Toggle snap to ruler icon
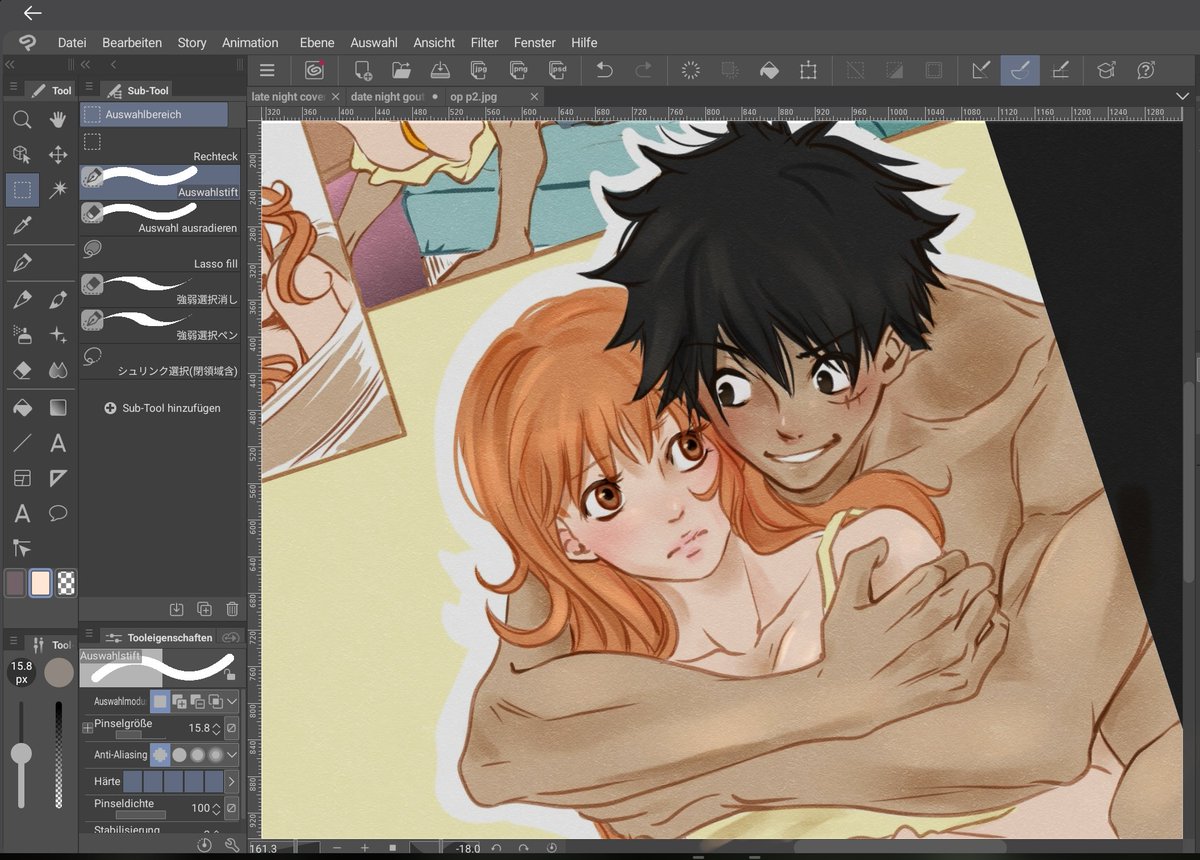Image resolution: width=1200 pixels, height=860 pixels. (x=981, y=70)
